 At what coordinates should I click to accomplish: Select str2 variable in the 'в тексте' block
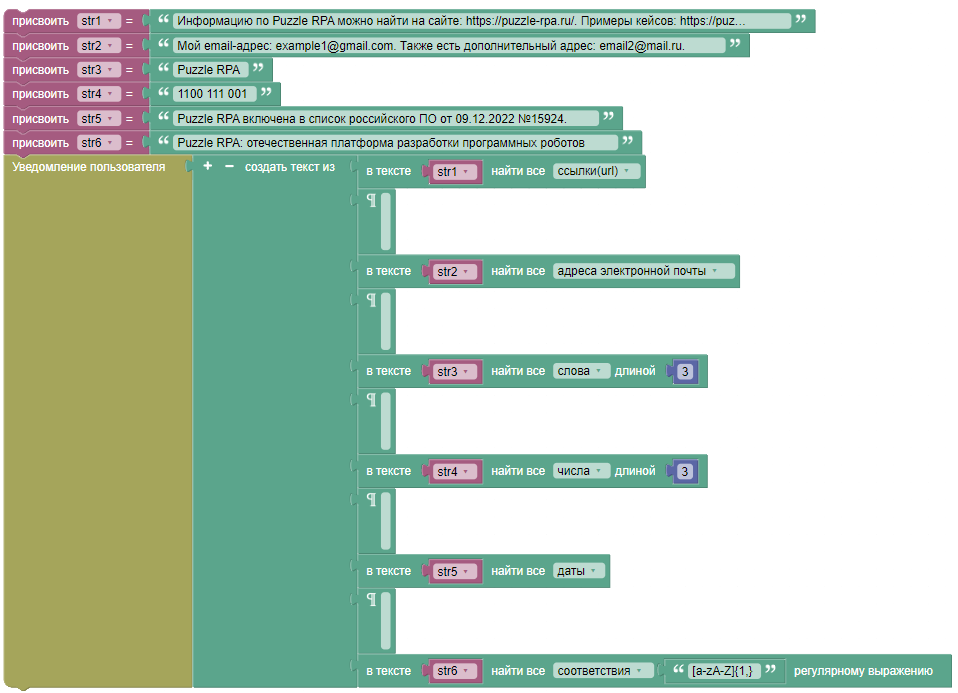455,271
